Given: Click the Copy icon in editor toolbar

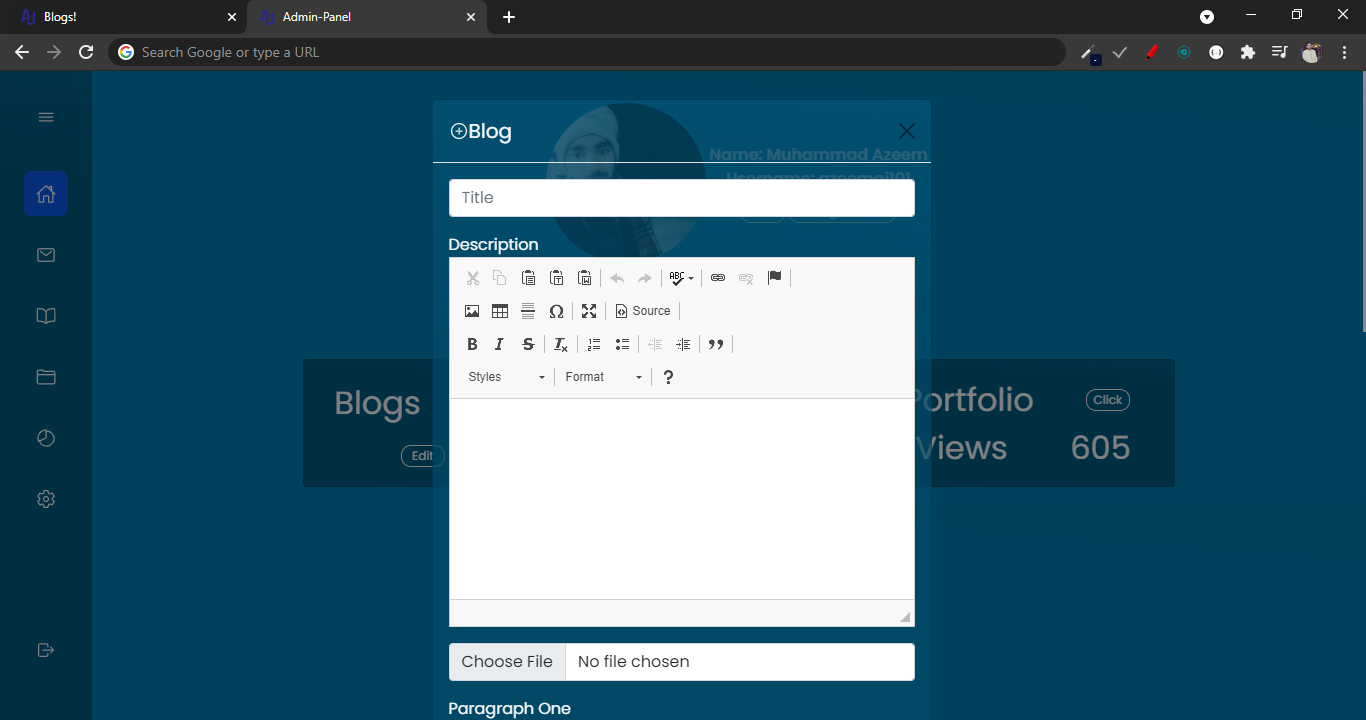Looking at the screenshot, I should [x=500, y=278].
